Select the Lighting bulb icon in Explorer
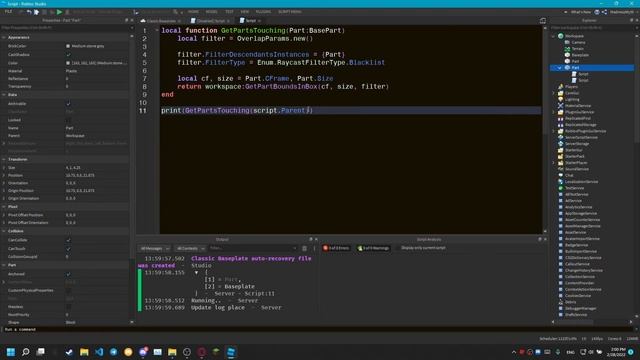The width and height of the screenshot is (640, 360). 561,99
